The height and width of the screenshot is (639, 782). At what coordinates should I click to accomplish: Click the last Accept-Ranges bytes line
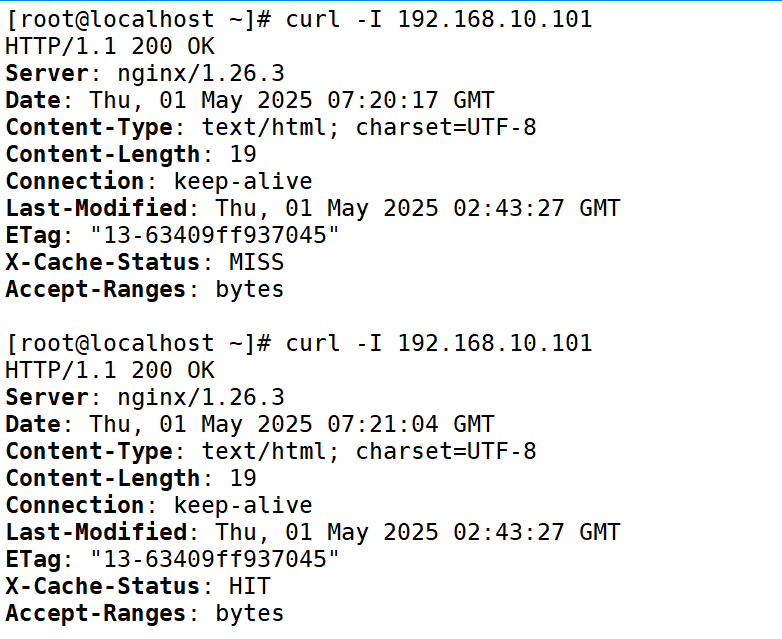[145, 614]
